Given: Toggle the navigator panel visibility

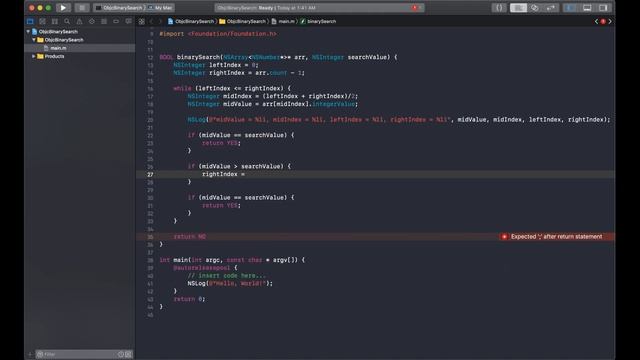Looking at the screenshot, I should pos(570,8).
